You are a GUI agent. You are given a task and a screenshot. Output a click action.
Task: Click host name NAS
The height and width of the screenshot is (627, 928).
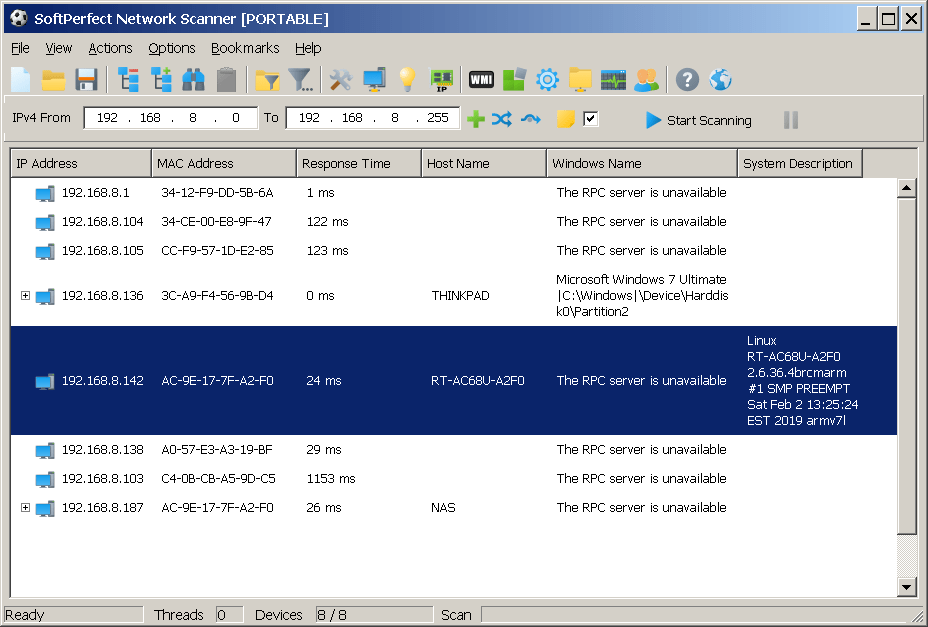(443, 507)
